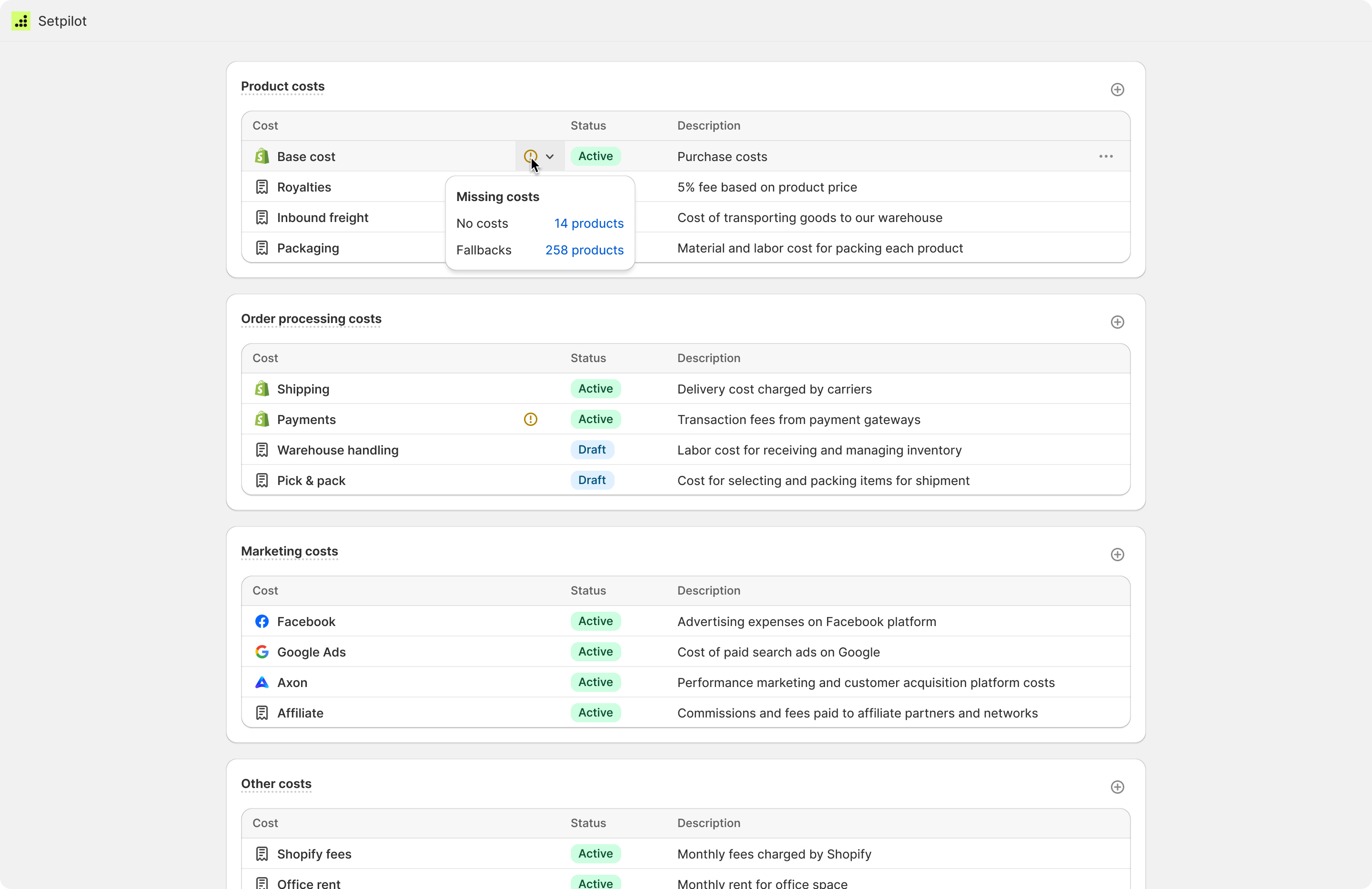
Task: Click the document icon next to Packaging
Action: [262, 247]
